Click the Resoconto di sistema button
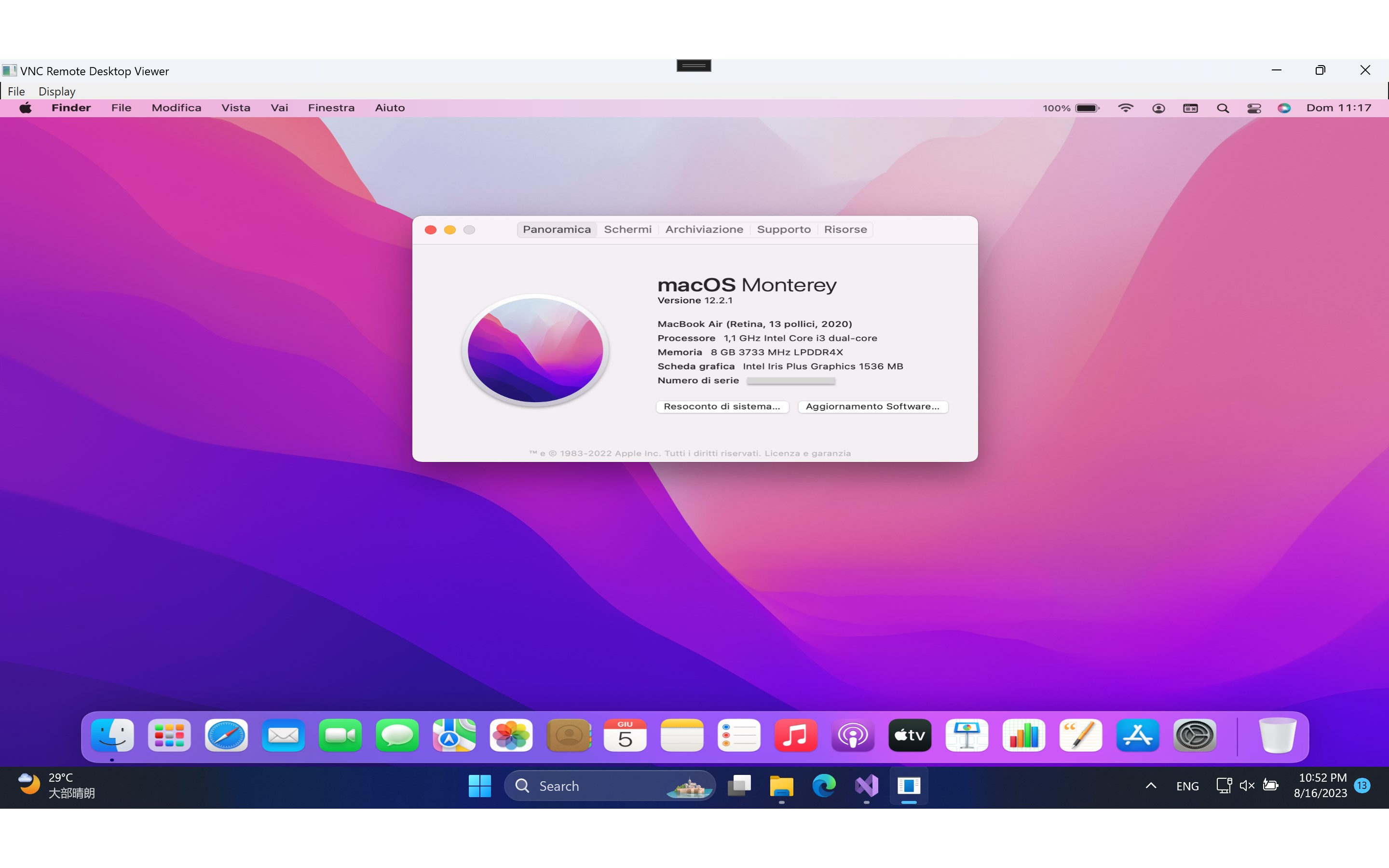This screenshot has height=868, width=1389. click(x=722, y=407)
